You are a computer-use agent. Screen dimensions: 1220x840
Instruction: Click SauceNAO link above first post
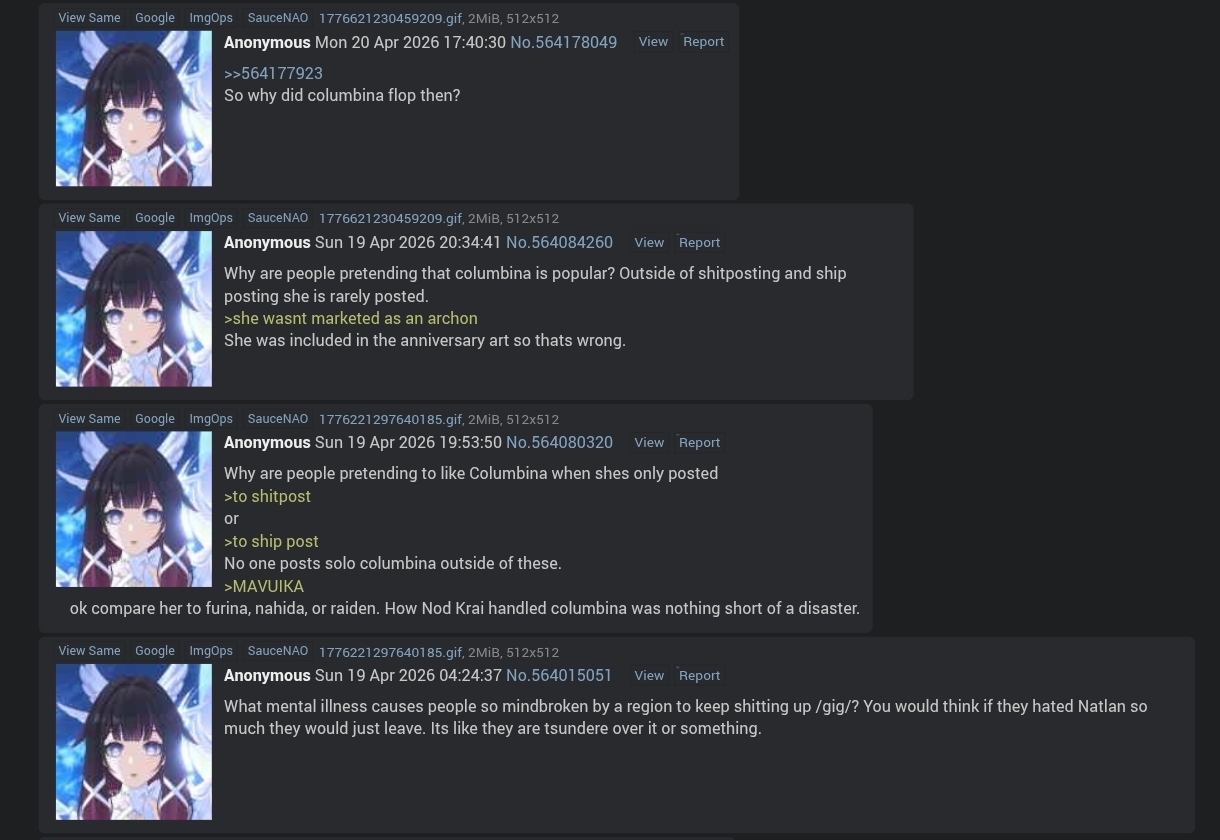[x=278, y=17]
